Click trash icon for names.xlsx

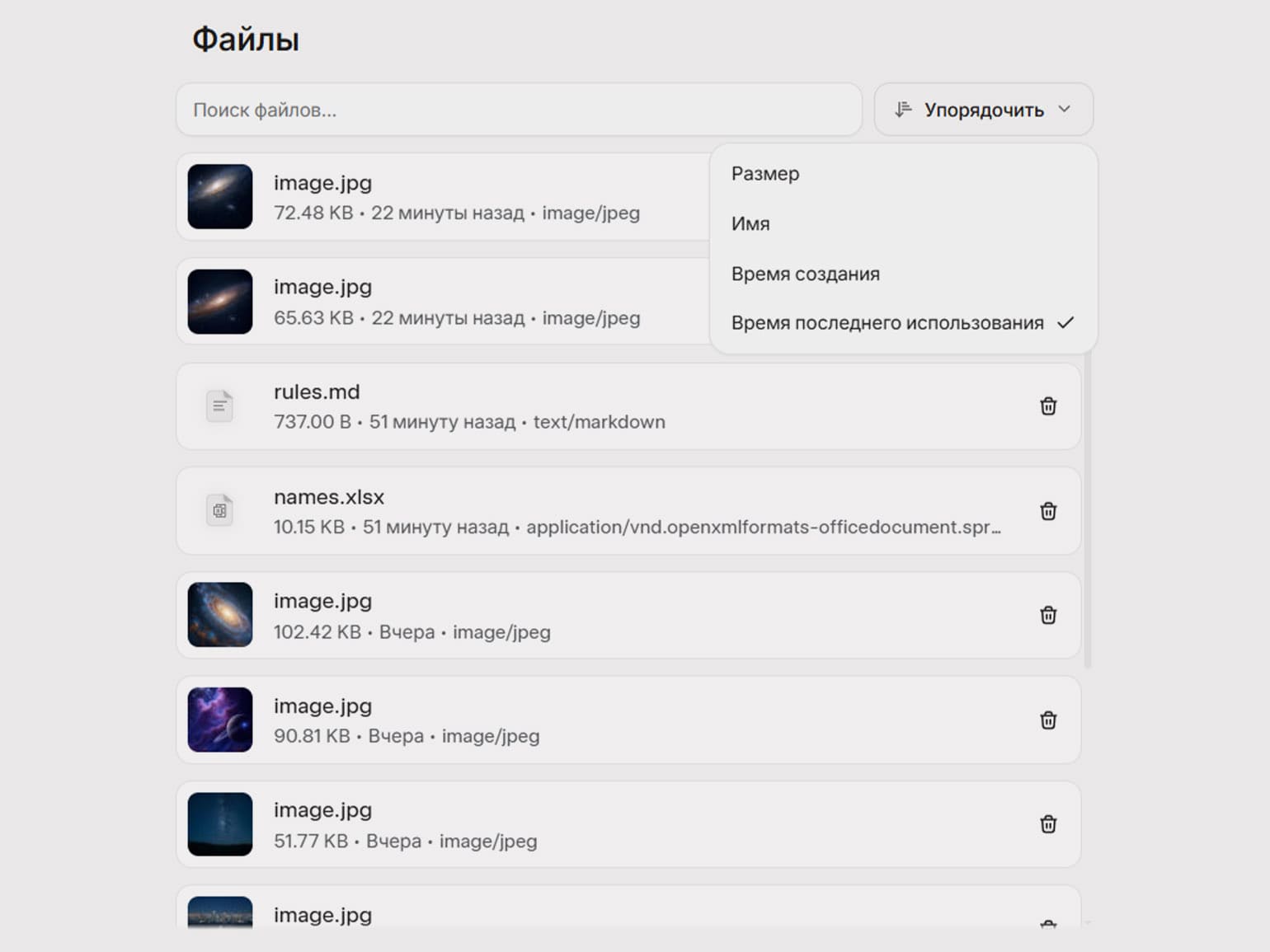(1048, 511)
